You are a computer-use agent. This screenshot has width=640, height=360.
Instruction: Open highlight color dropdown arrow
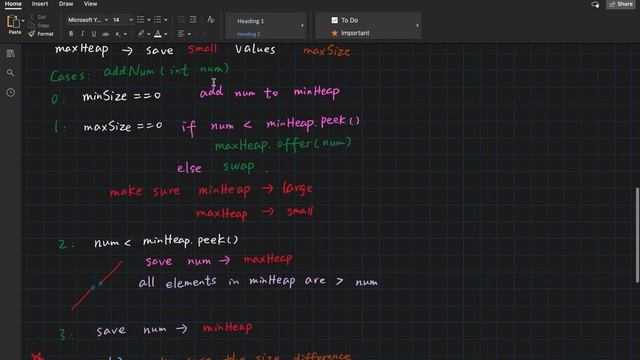coord(149,34)
